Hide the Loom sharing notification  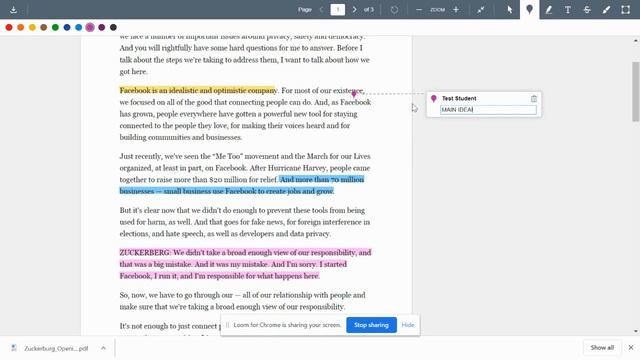pyautogui.click(x=408, y=325)
